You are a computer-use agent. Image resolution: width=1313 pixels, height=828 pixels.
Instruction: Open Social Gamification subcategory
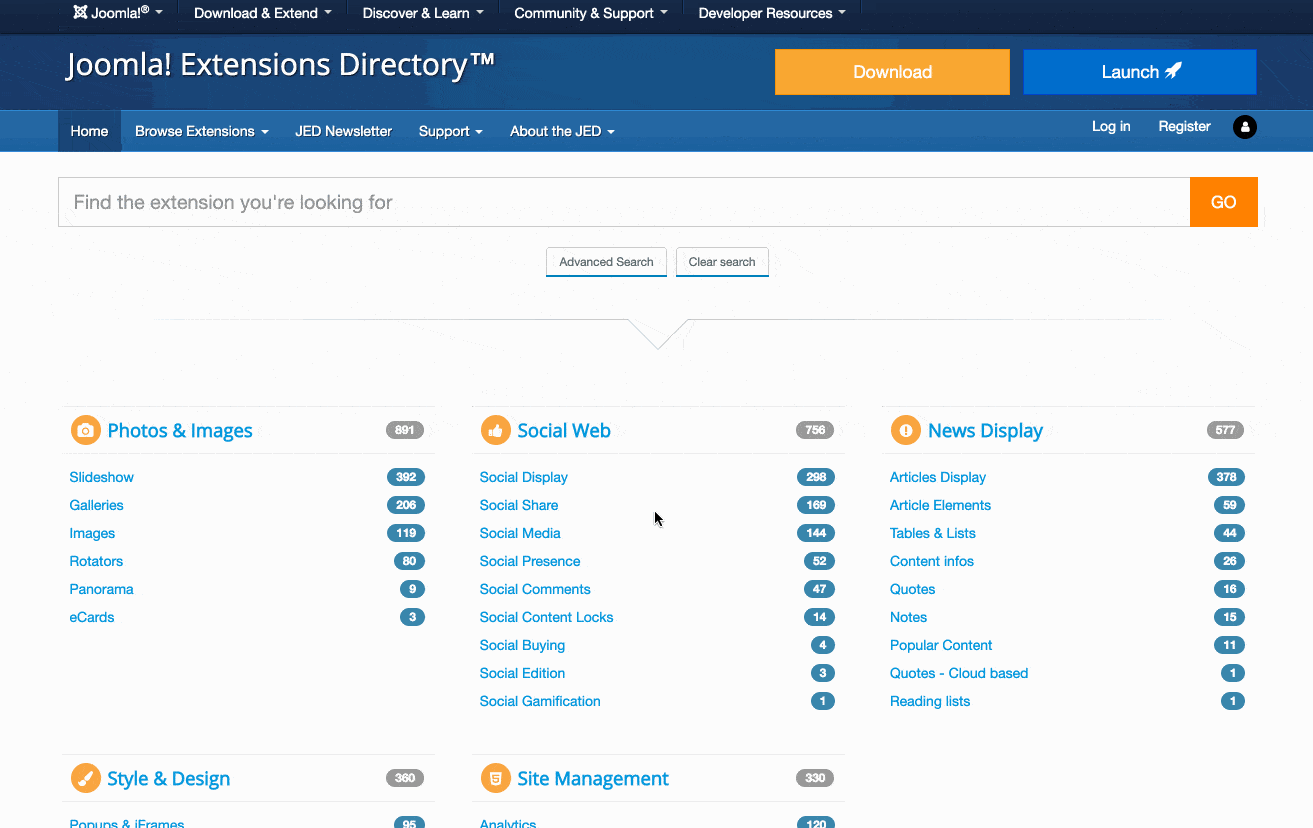(540, 701)
